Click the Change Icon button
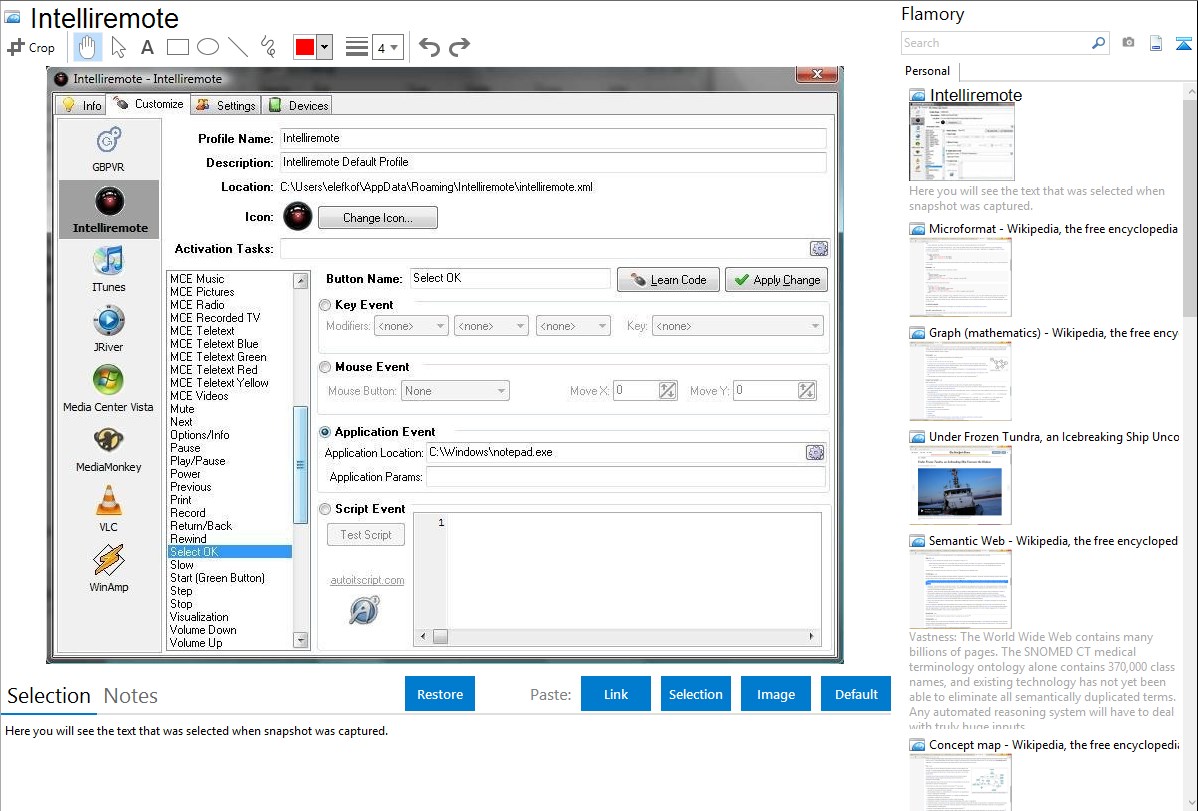This screenshot has height=811, width=1198. point(377,218)
